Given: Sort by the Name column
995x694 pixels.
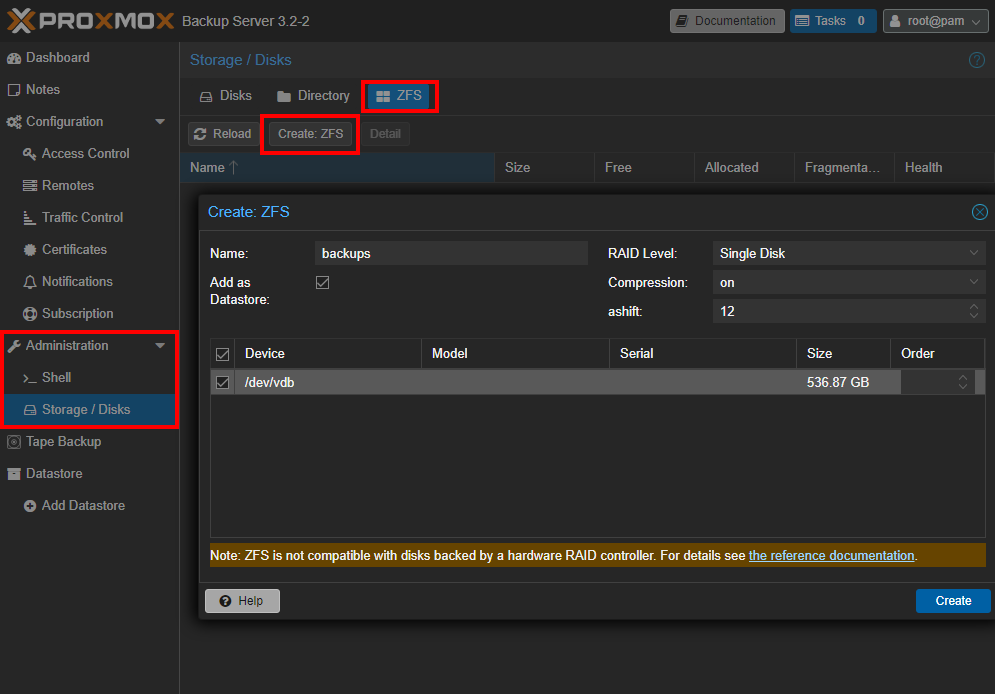Looking at the screenshot, I should 337,167.
